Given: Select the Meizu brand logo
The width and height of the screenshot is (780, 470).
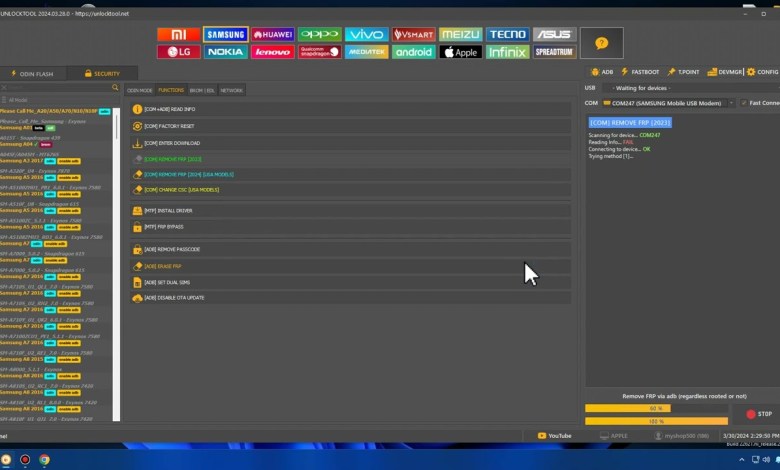Looking at the screenshot, I should (x=461, y=34).
